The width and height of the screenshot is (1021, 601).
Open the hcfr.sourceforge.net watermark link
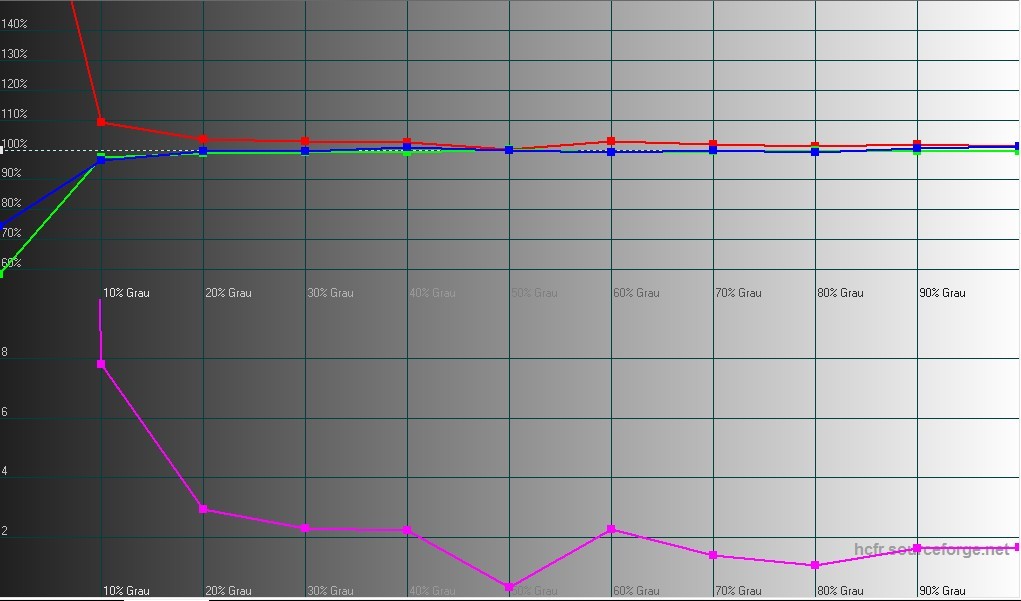(933, 550)
